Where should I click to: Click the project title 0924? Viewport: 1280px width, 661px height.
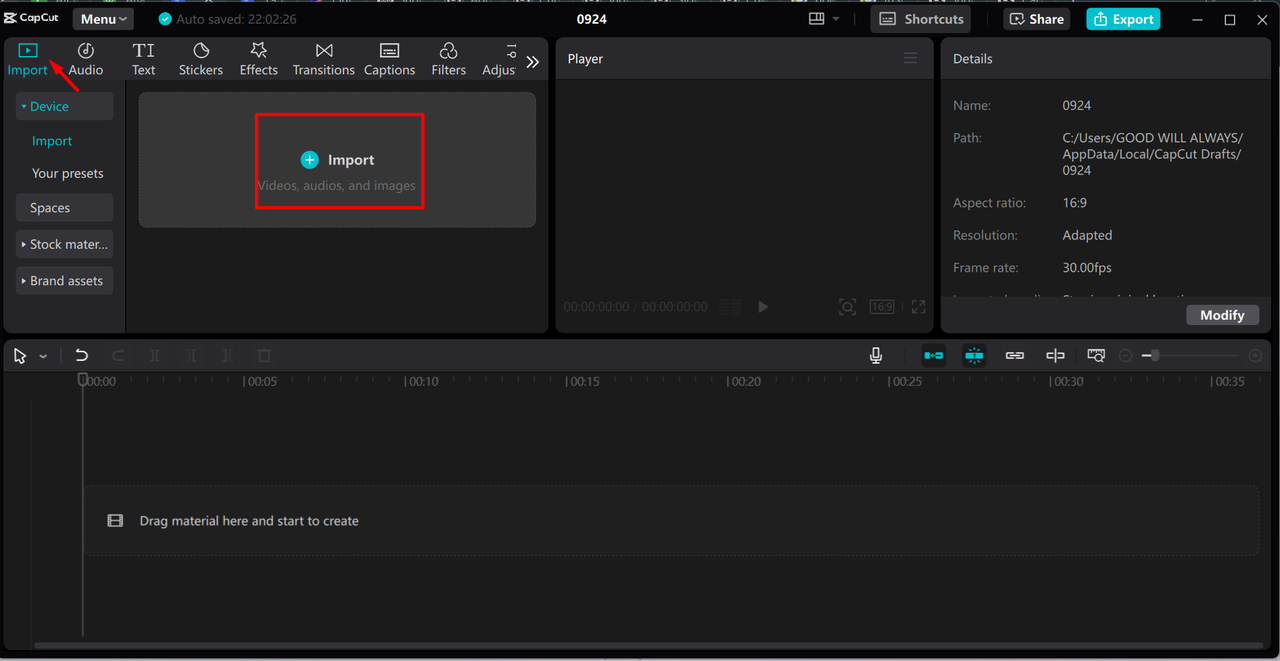pos(592,19)
